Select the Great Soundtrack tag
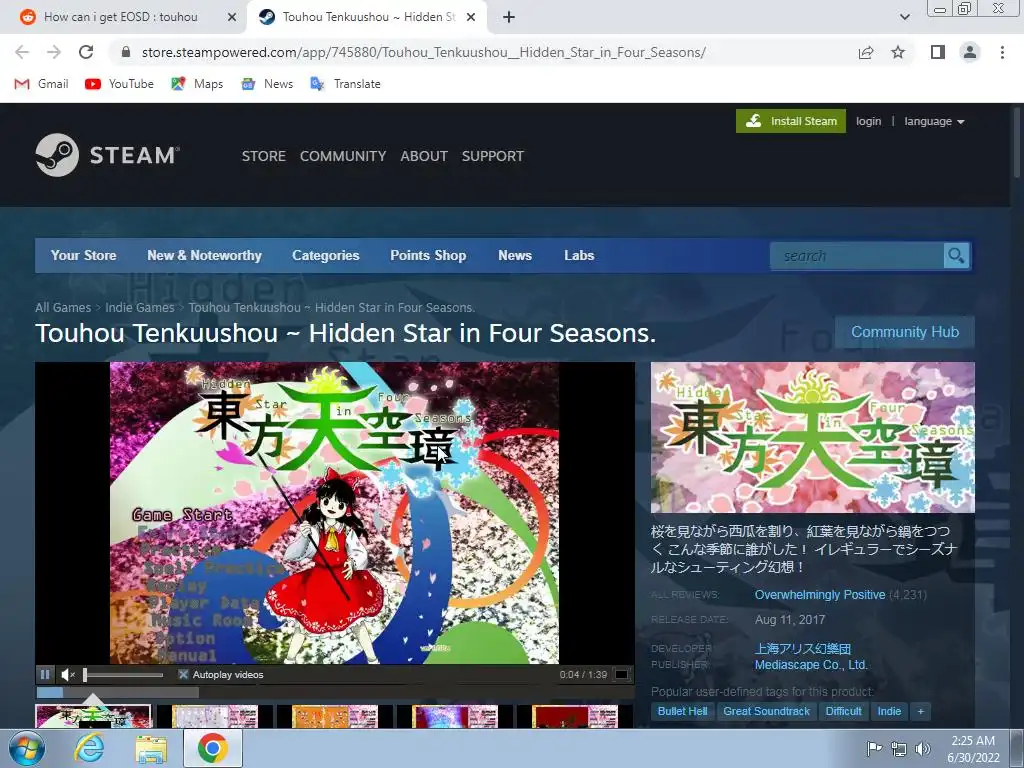The image size is (1024, 768). click(x=767, y=711)
